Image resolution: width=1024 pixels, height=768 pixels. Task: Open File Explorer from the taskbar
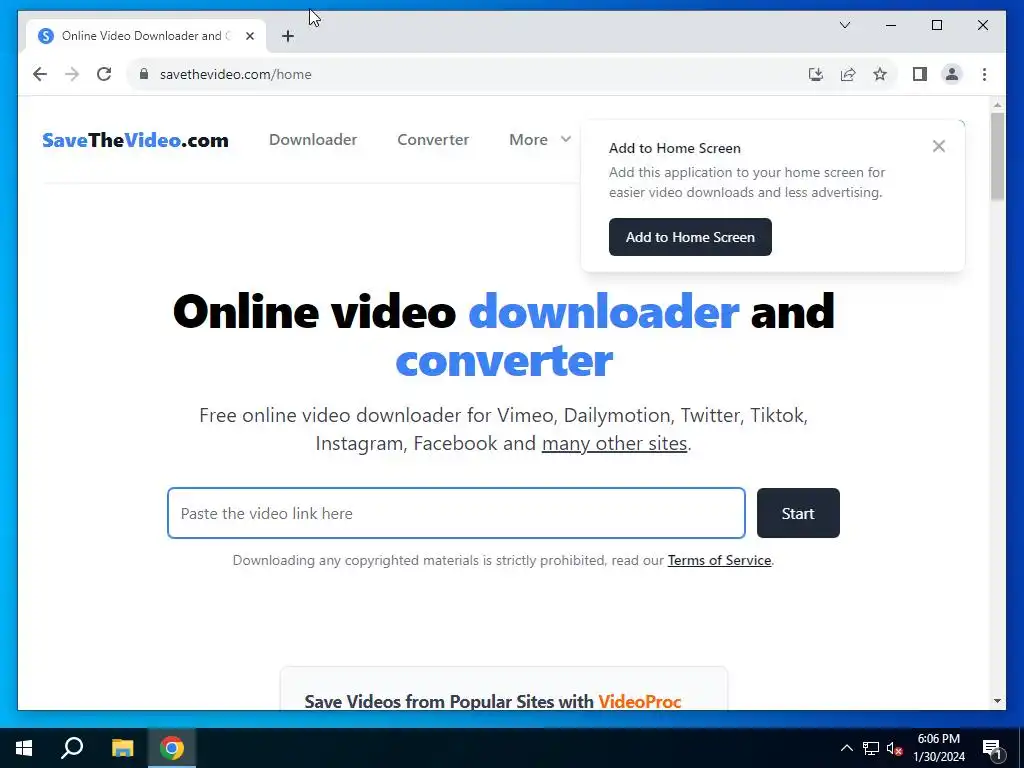tap(122, 748)
